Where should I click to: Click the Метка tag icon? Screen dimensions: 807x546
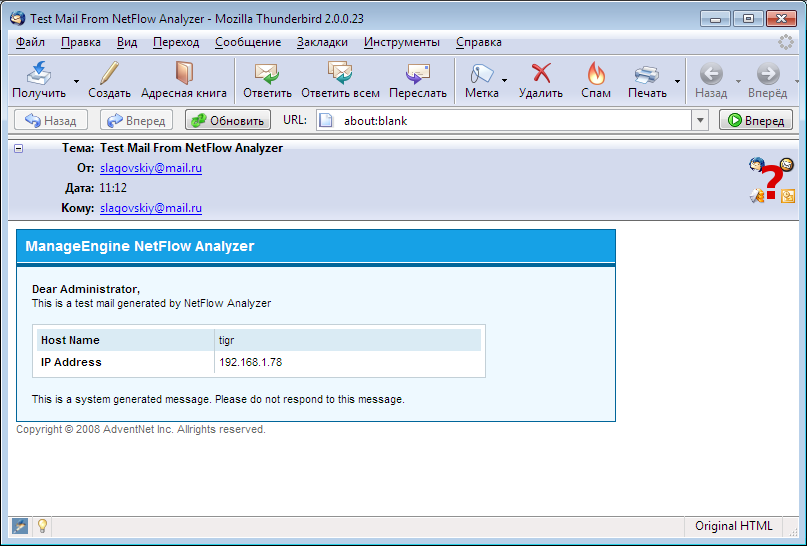click(482, 74)
